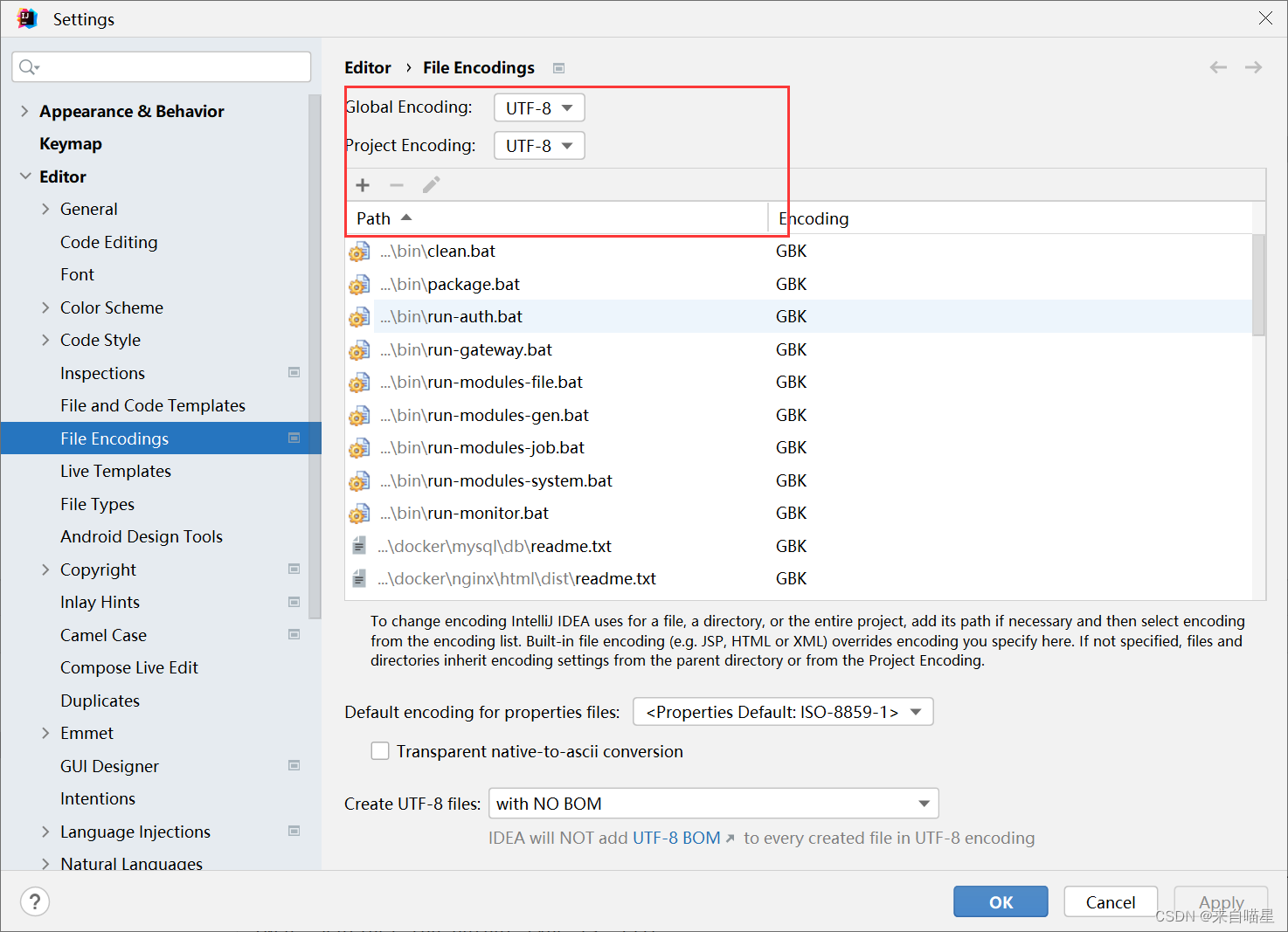Click the IntelliJ IDEA logo in title bar
This screenshot has width=1288, height=932.
coord(25,17)
